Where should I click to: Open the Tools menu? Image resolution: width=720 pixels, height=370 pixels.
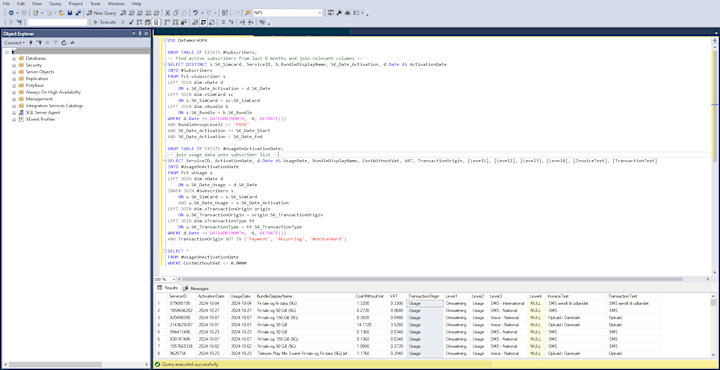[95, 3]
